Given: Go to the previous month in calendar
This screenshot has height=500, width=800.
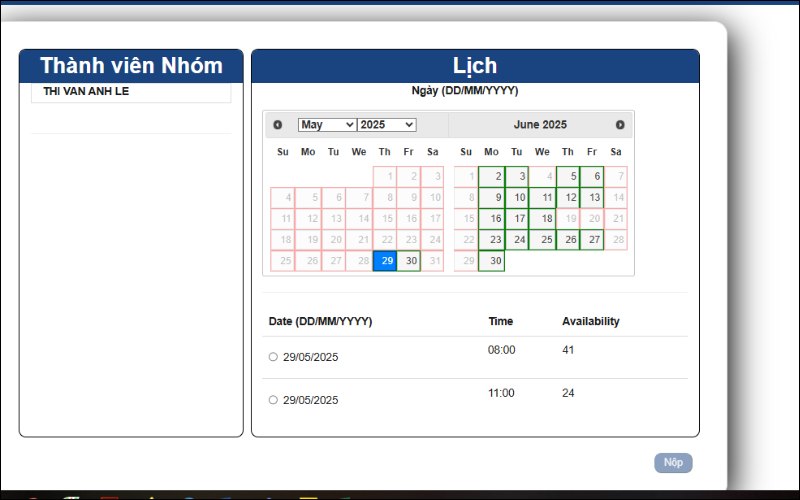Looking at the screenshot, I should click(x=278, y=125).
